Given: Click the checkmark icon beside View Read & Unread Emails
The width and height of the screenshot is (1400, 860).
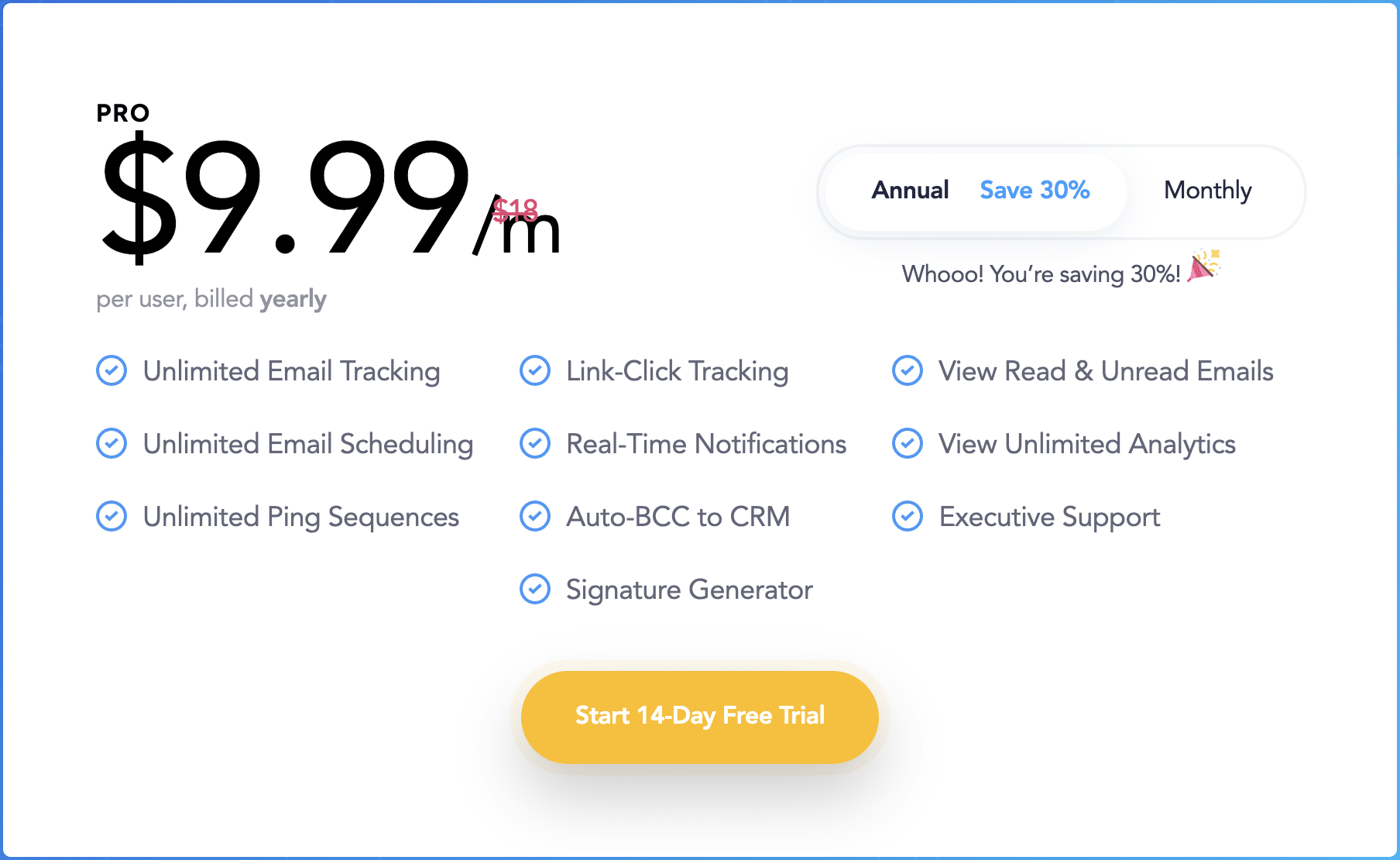Looking at the screenshot, I should coord(907,371).
